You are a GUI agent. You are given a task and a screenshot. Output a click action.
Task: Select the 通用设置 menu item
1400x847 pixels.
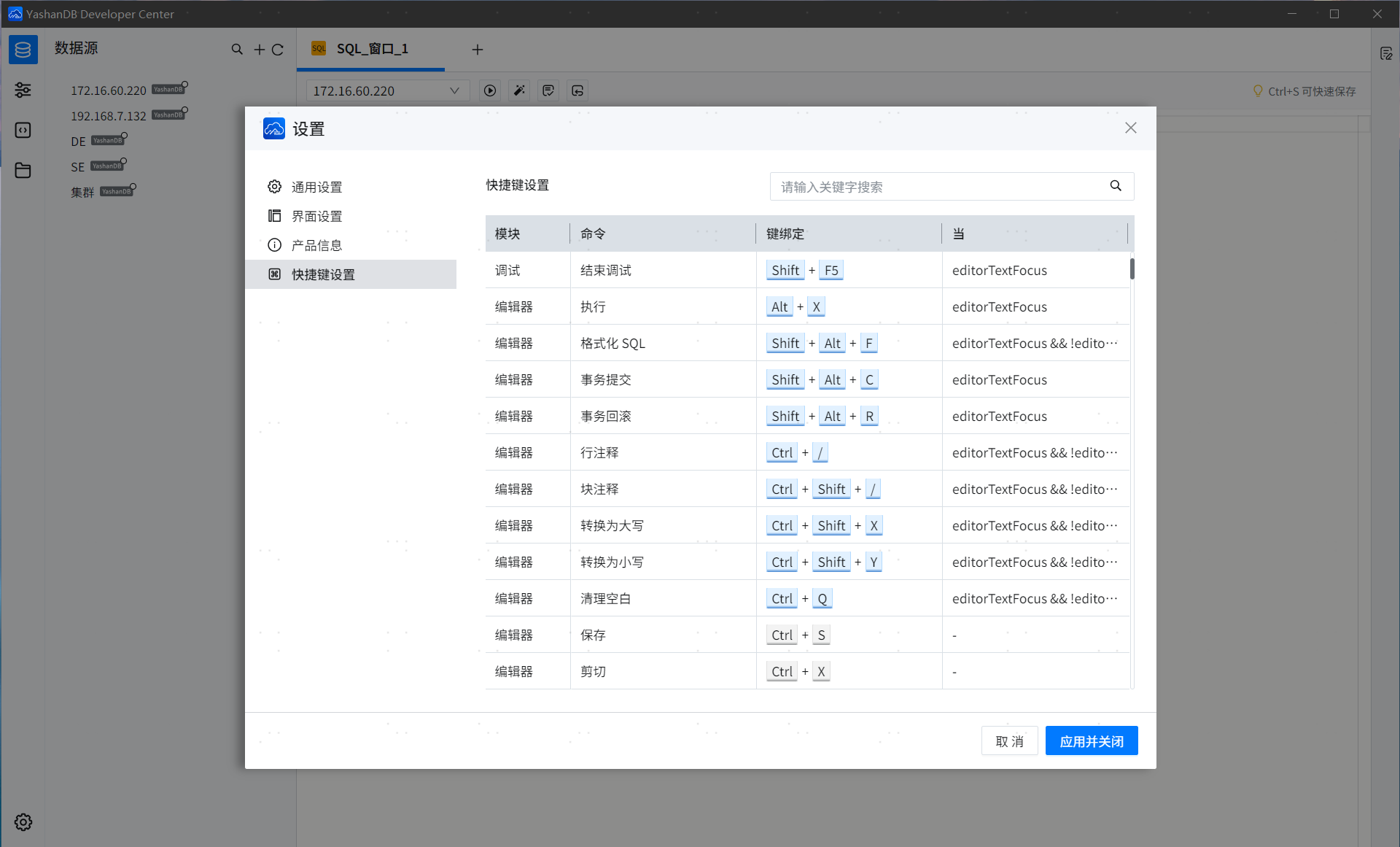tap(316, 187)
